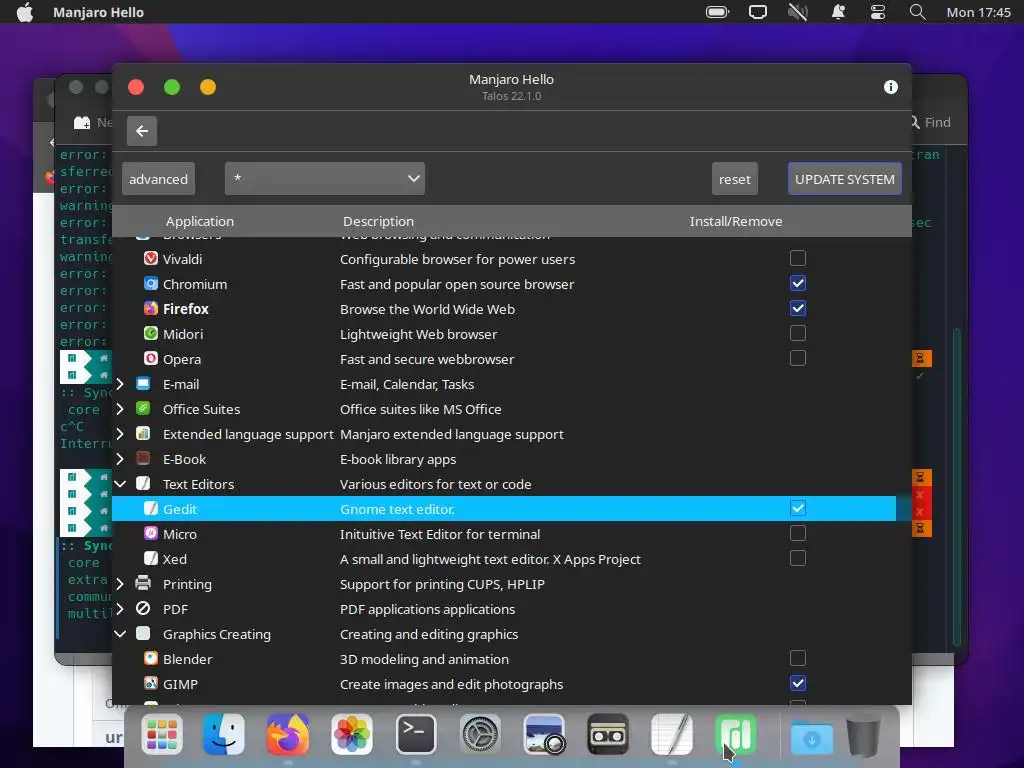Screen dimensions: 1024x768
Task: Expand the E-Book category
Action: click(120, 459)
